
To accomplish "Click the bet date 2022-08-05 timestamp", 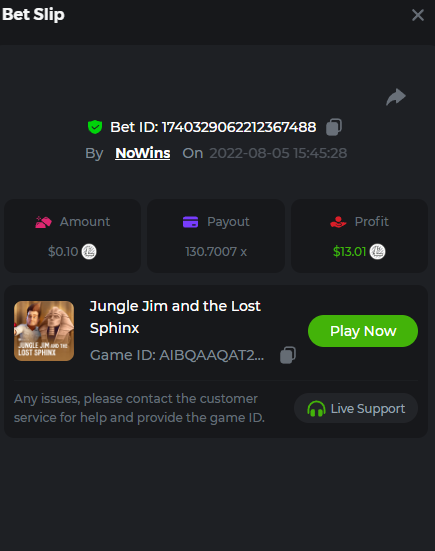I will point(278,153).
